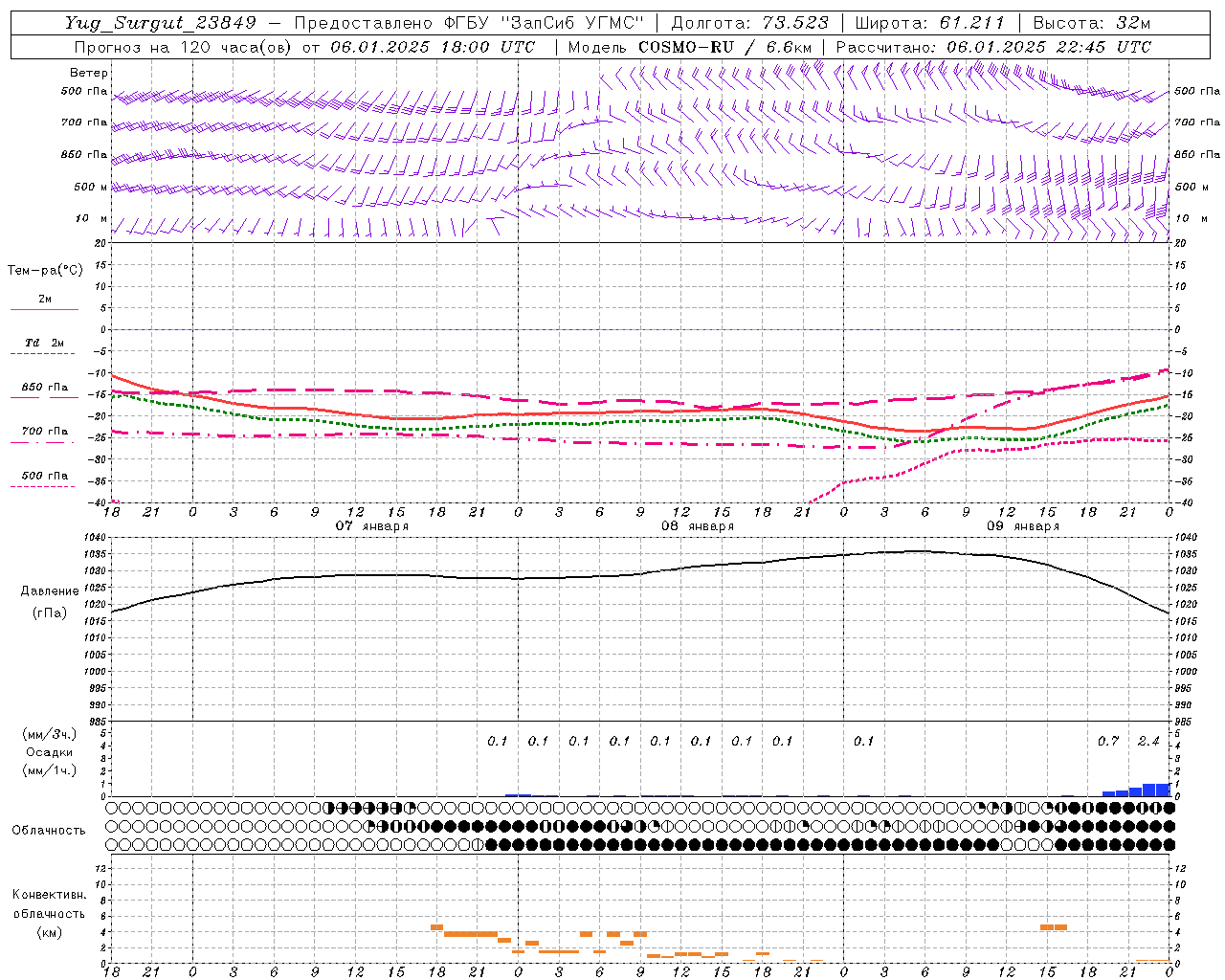The height and width of the screenshot is (980, 1225).
Task: Click the (мм/1ч.) precipitation unit label
Action: tap(50, 770)
